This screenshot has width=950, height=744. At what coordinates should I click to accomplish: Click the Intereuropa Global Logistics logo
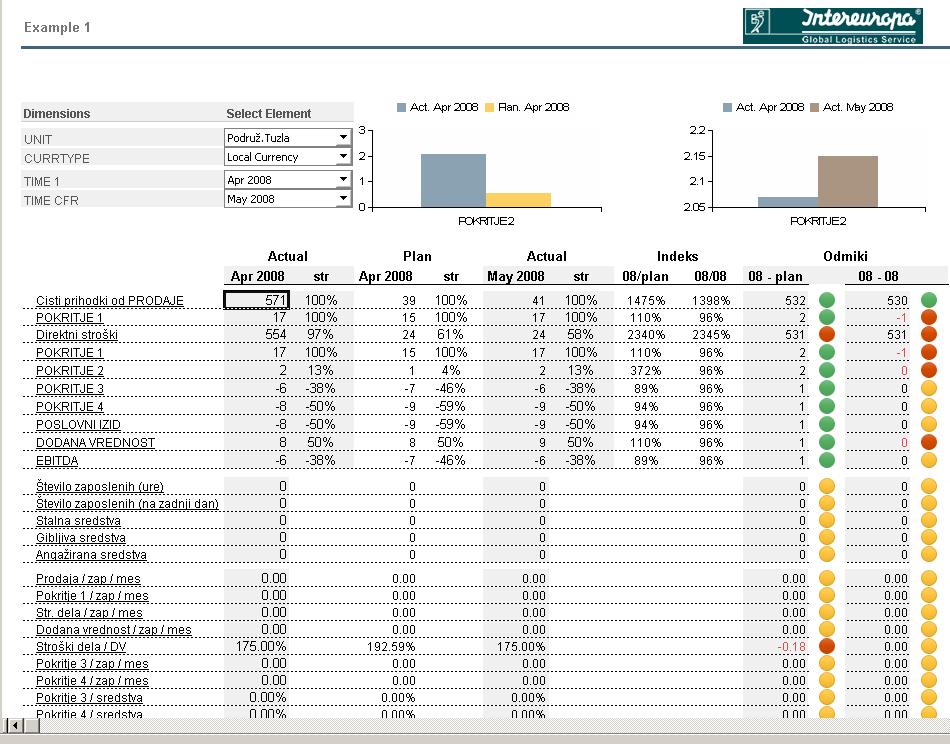pyautogui.click(x=832, y=26)
